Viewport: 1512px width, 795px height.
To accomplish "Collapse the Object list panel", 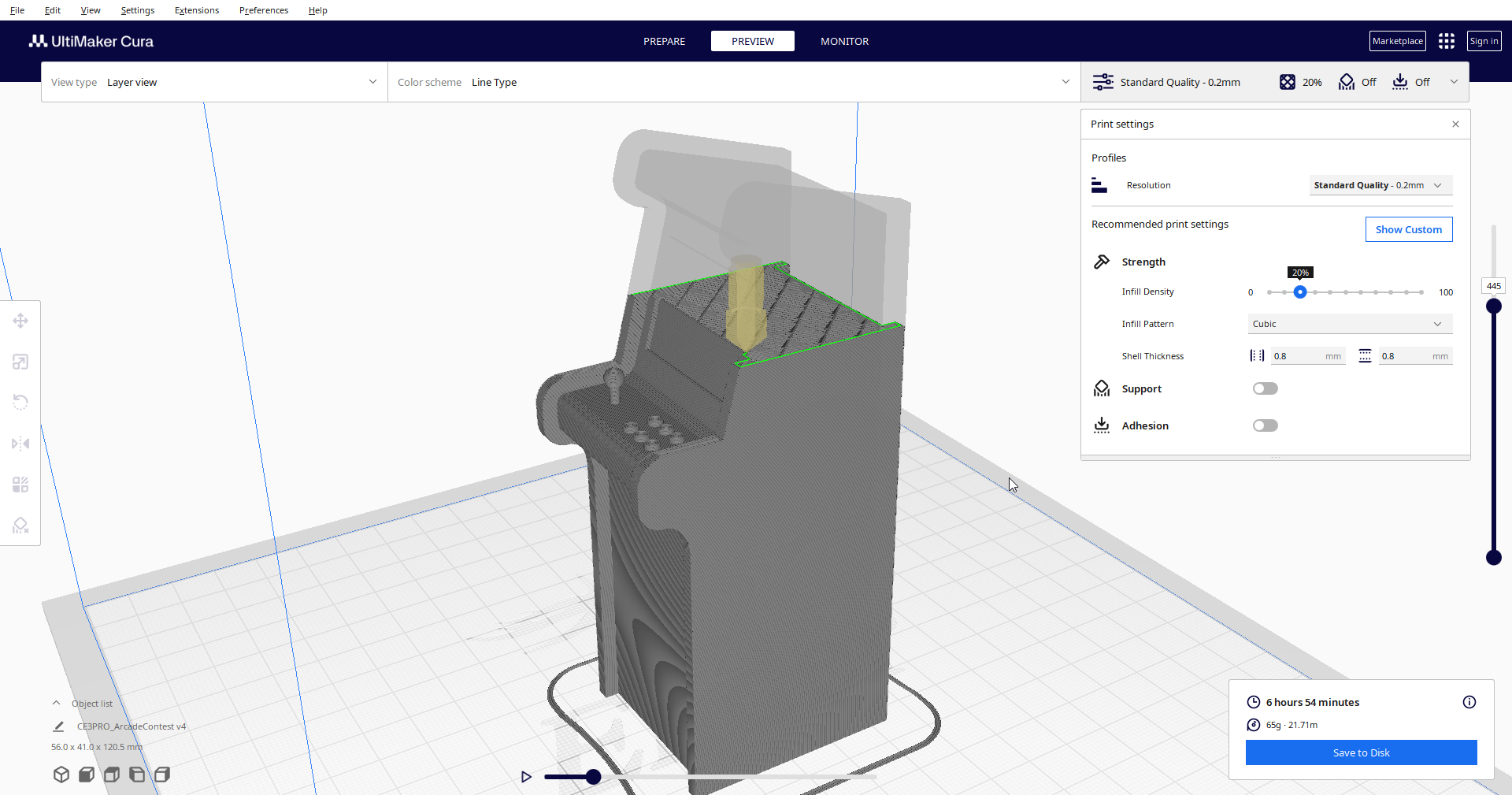I will [x=56, y=703].
